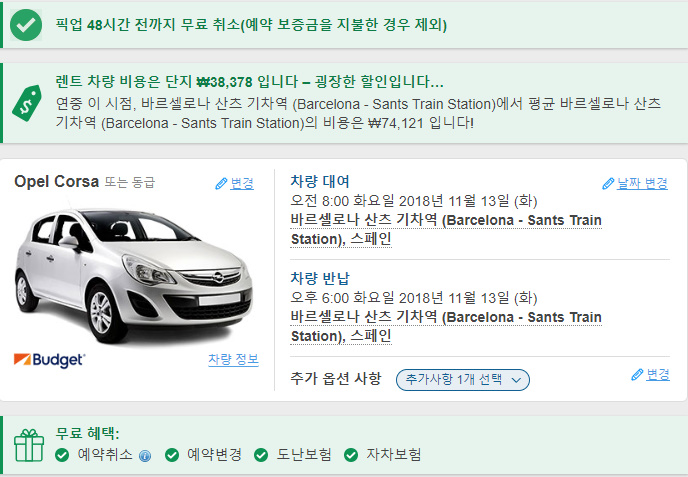Click the ₩38,378 rental price headline
Image resolution: width=688 pixels, height=477 pixels.
tap(249, 82)
